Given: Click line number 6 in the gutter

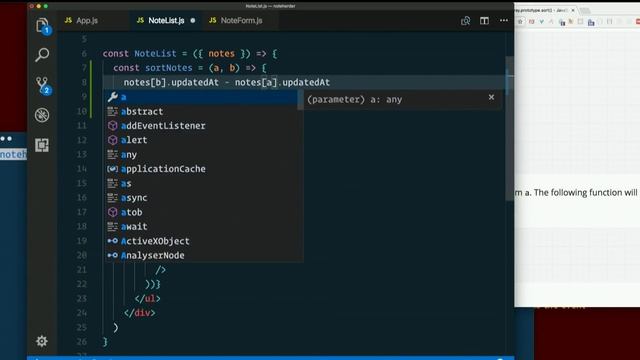Looking at the screenshot, I should point(84,53).
